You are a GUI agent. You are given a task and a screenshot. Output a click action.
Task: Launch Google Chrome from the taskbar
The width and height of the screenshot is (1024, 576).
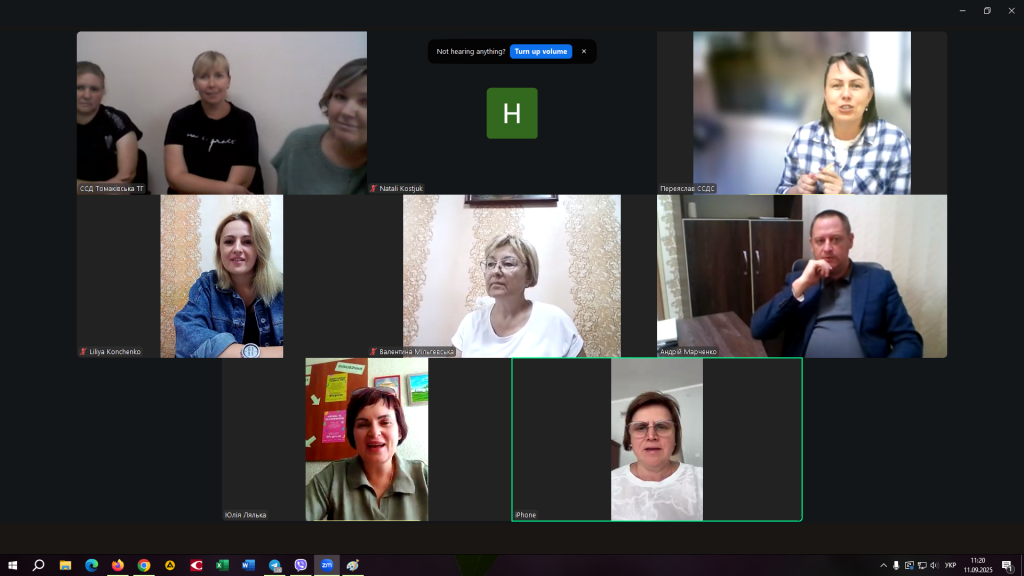coord(144,565)
